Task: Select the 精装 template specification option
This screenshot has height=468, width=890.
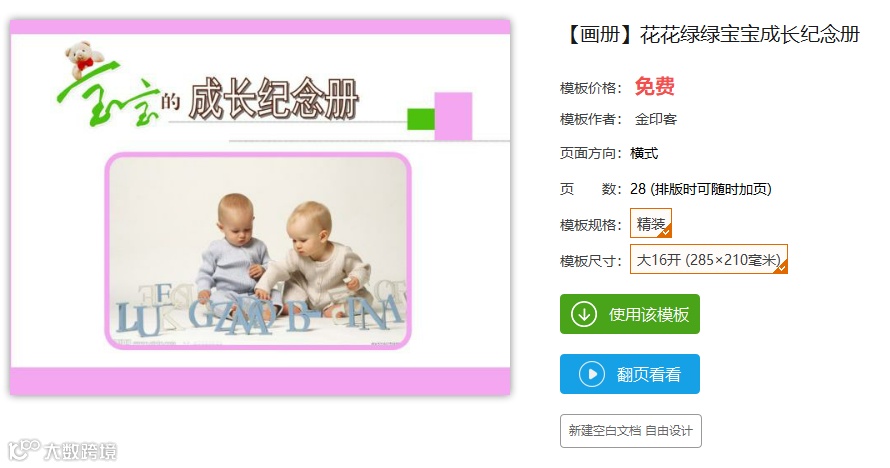Action: pyautogui.click(x=650, y=223)
